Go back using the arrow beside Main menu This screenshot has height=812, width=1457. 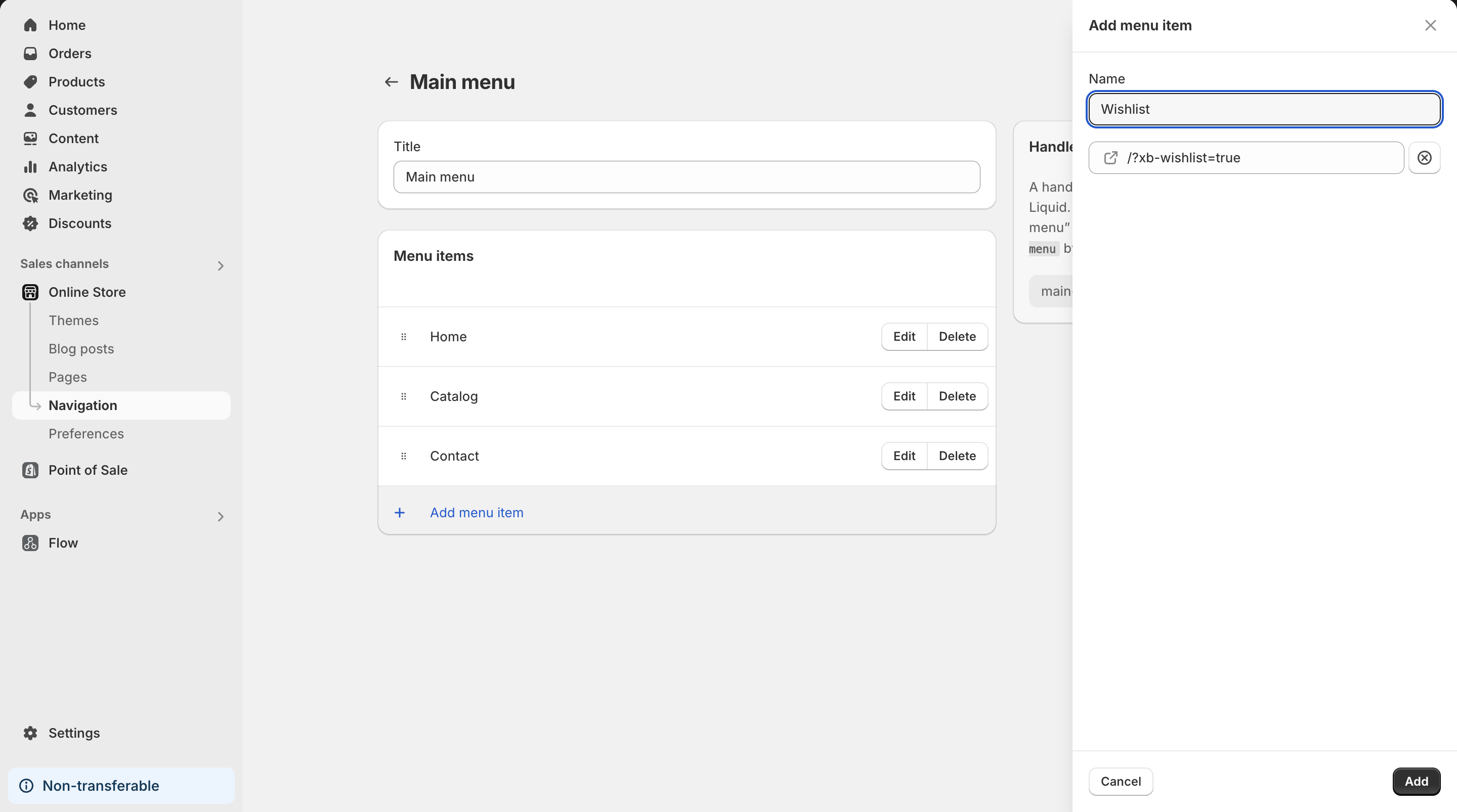click(391, 82)
